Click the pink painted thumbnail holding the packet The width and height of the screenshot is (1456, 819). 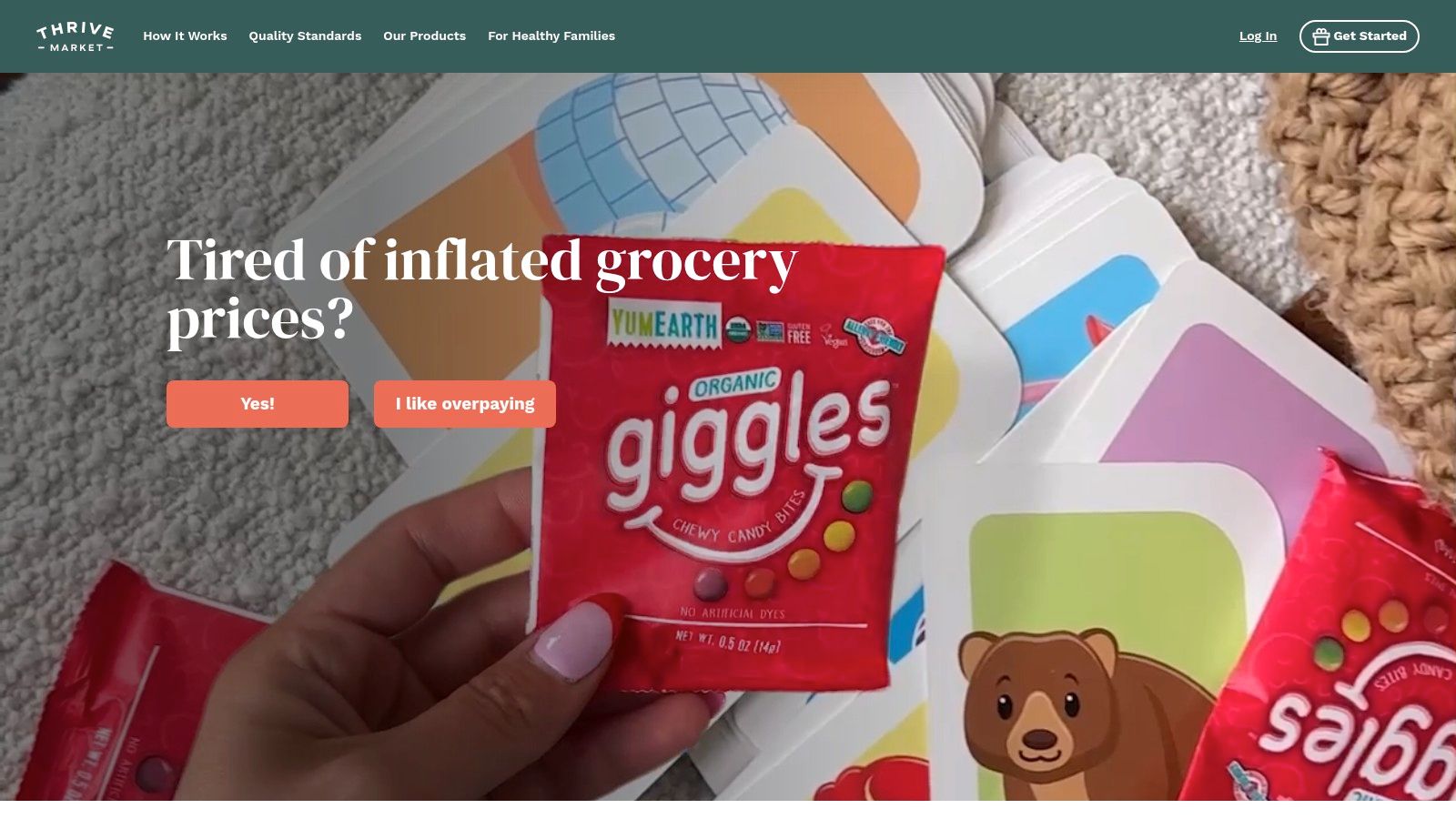[571, 641]
